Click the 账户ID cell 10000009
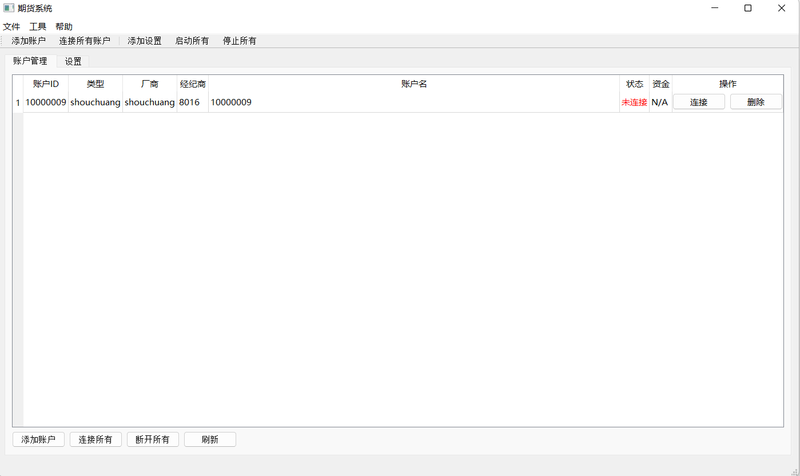800x476 pixels. [x=46, y=103]
